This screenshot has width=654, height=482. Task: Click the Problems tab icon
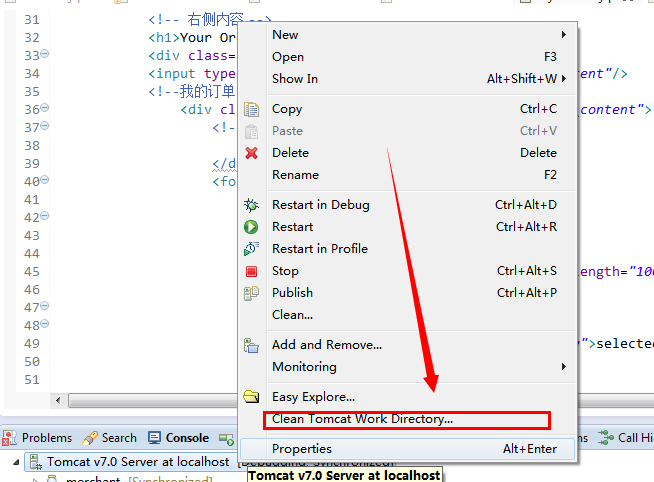click(x=9, y=438)
